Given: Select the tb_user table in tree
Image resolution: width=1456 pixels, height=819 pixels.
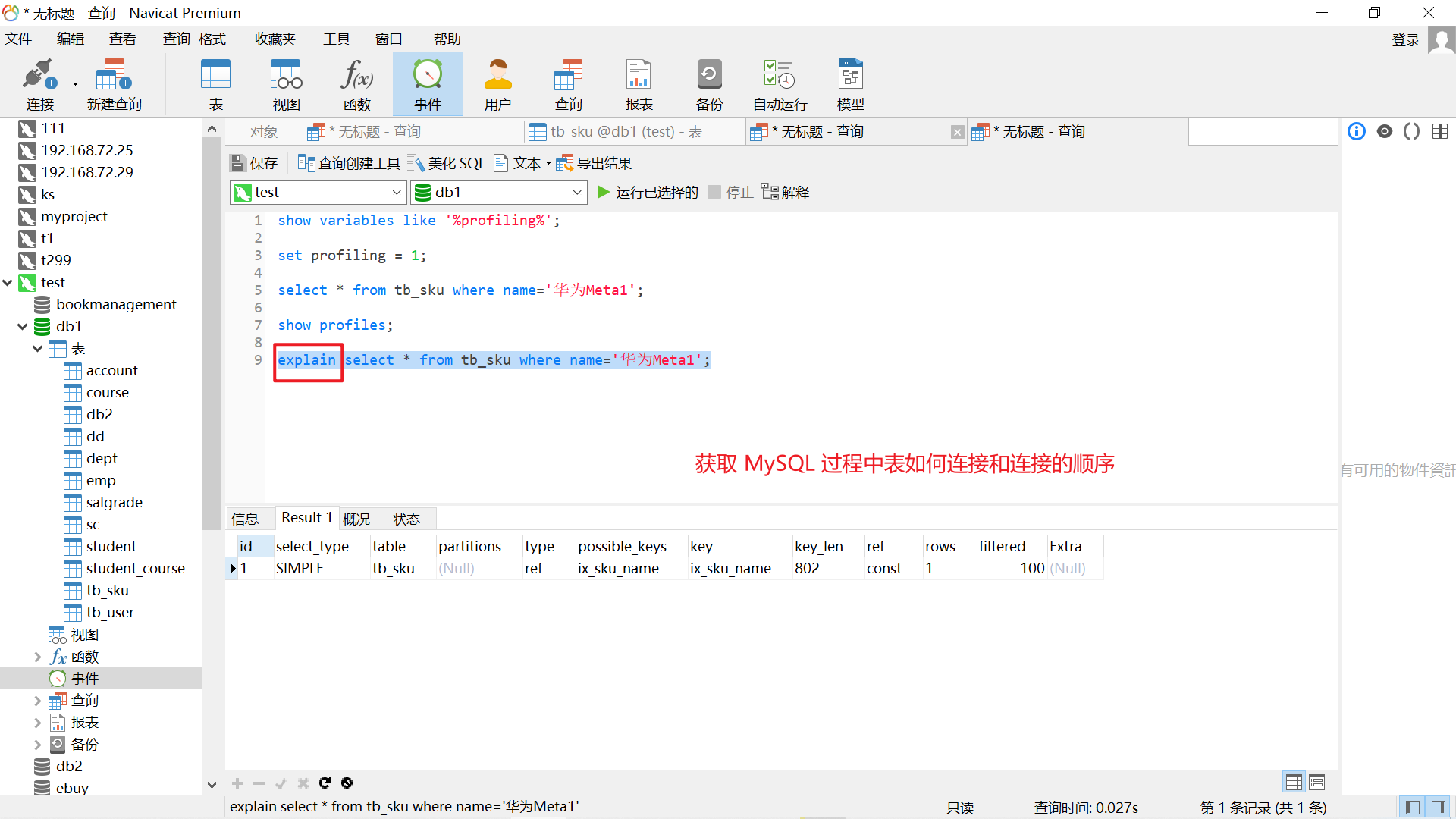Looking at the screenshot, I should click(109, 612).
